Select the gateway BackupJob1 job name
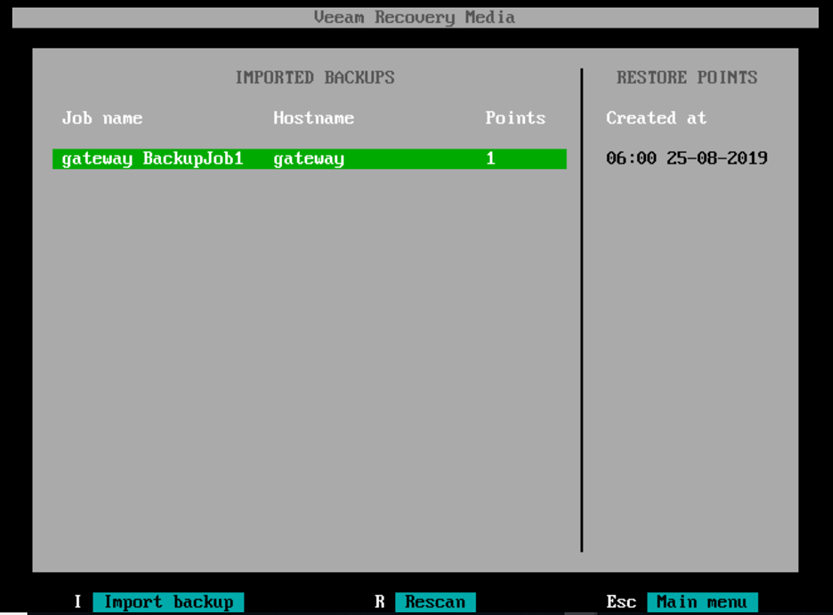 152,159
